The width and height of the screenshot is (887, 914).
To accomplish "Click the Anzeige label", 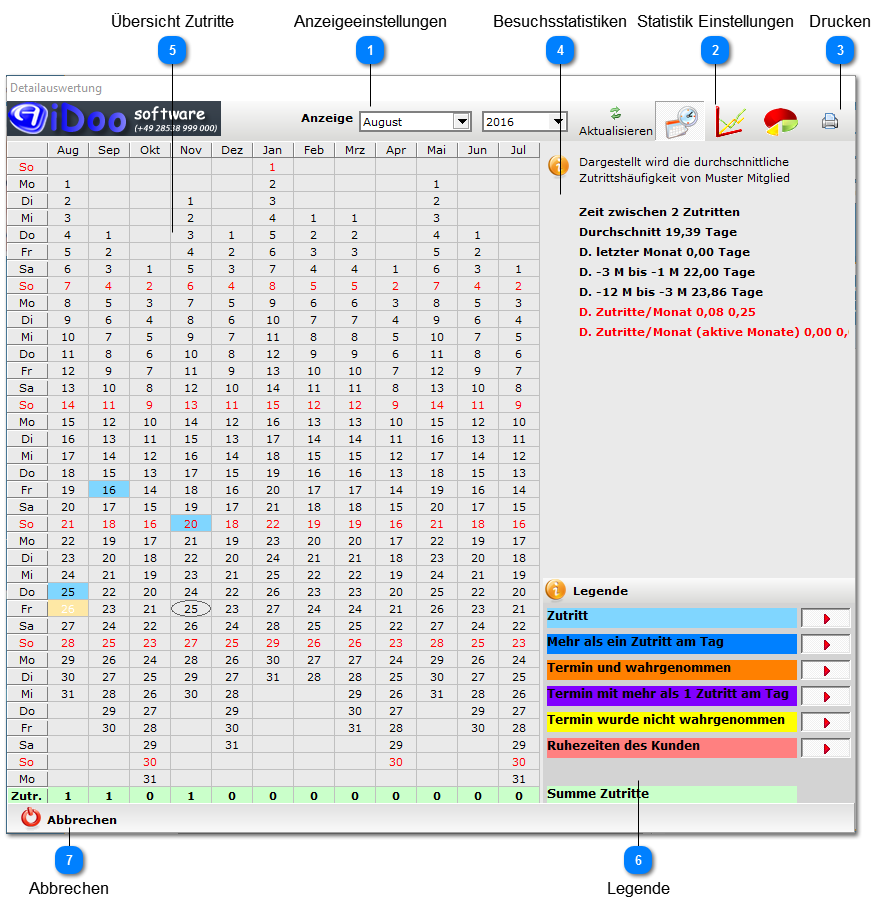I will click(x=327, y=118).
